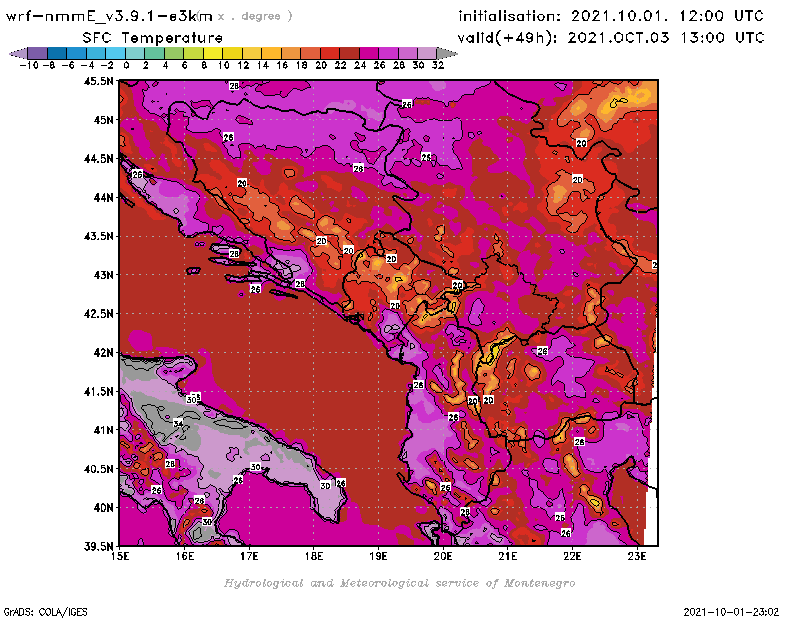Click the '40.5N' latitude axis label

(98, 469)
